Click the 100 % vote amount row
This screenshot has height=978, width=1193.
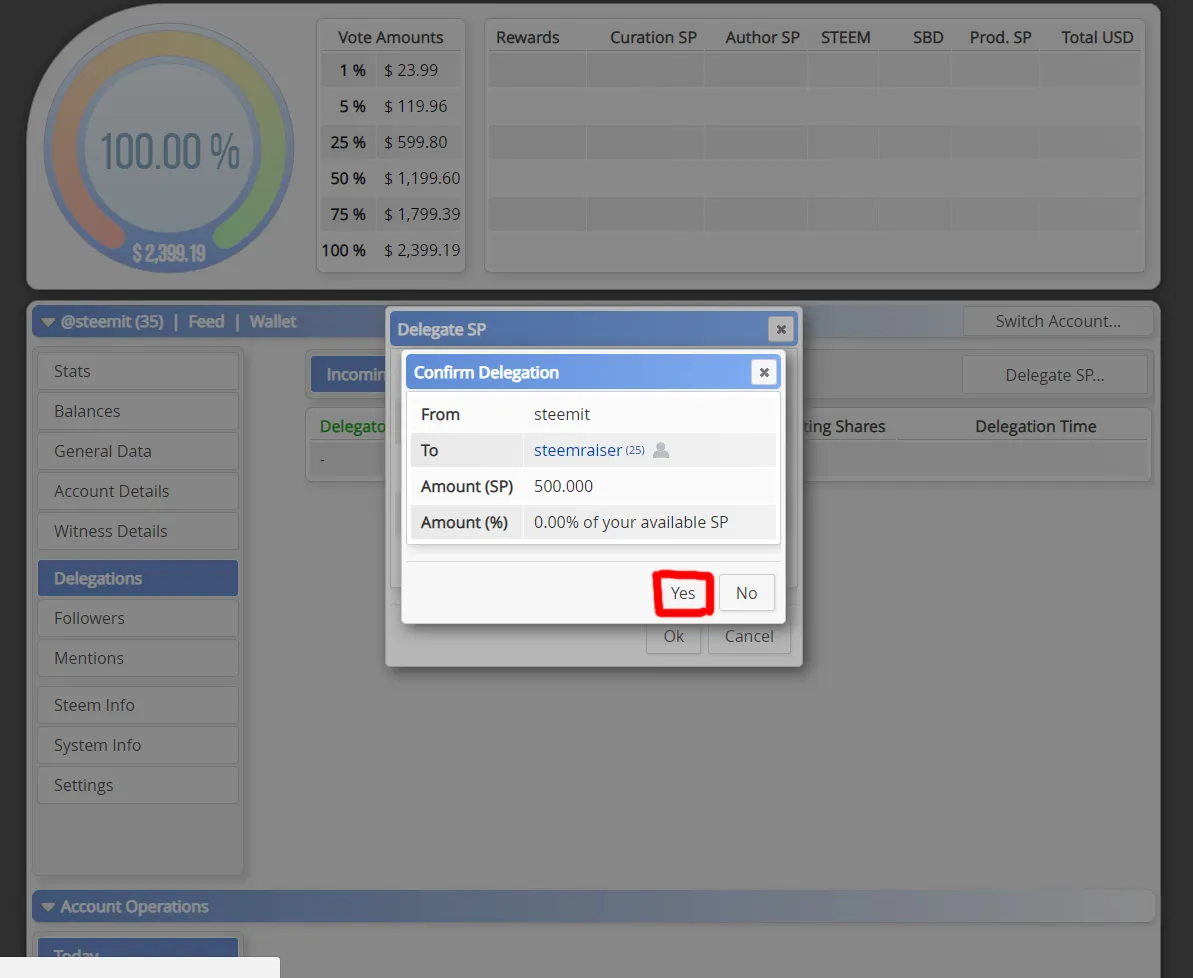391,250
